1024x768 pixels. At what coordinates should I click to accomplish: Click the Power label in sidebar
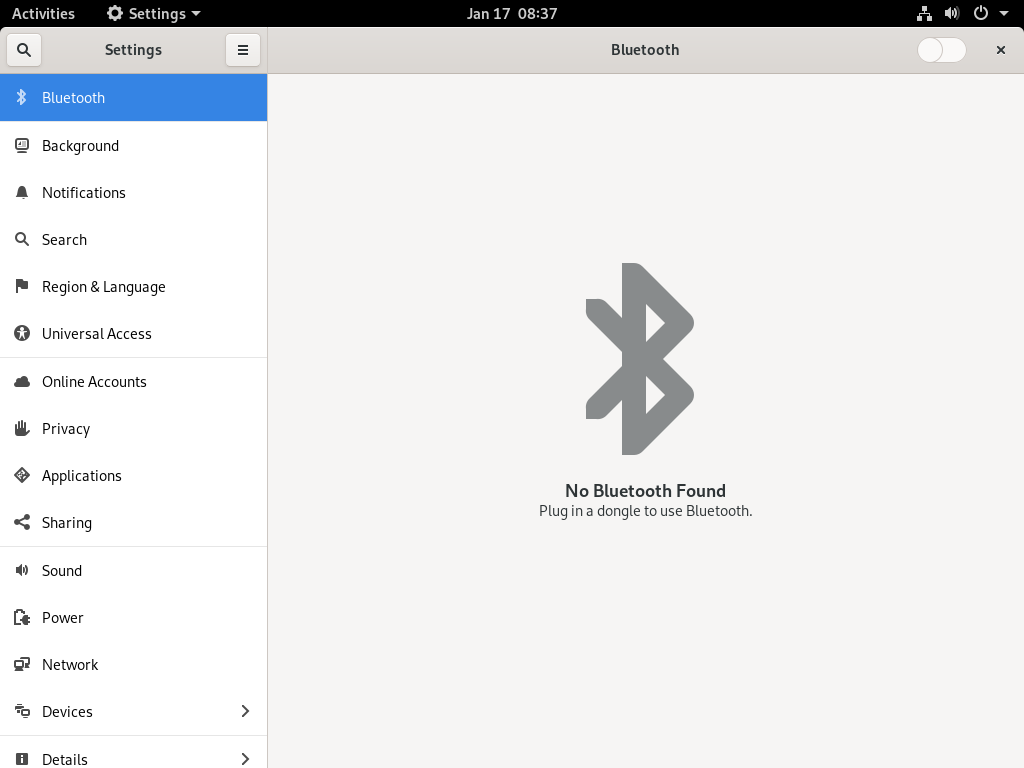click(63, 617)
